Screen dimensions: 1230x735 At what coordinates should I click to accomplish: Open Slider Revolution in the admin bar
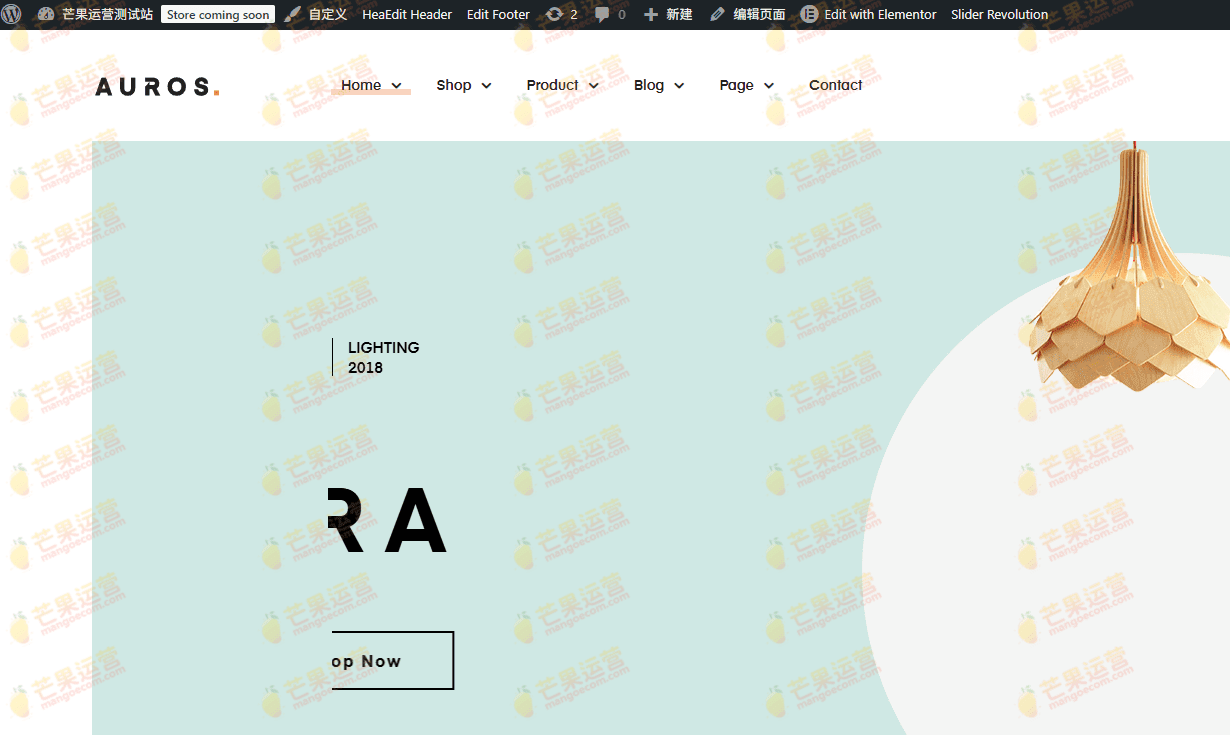1000,14
